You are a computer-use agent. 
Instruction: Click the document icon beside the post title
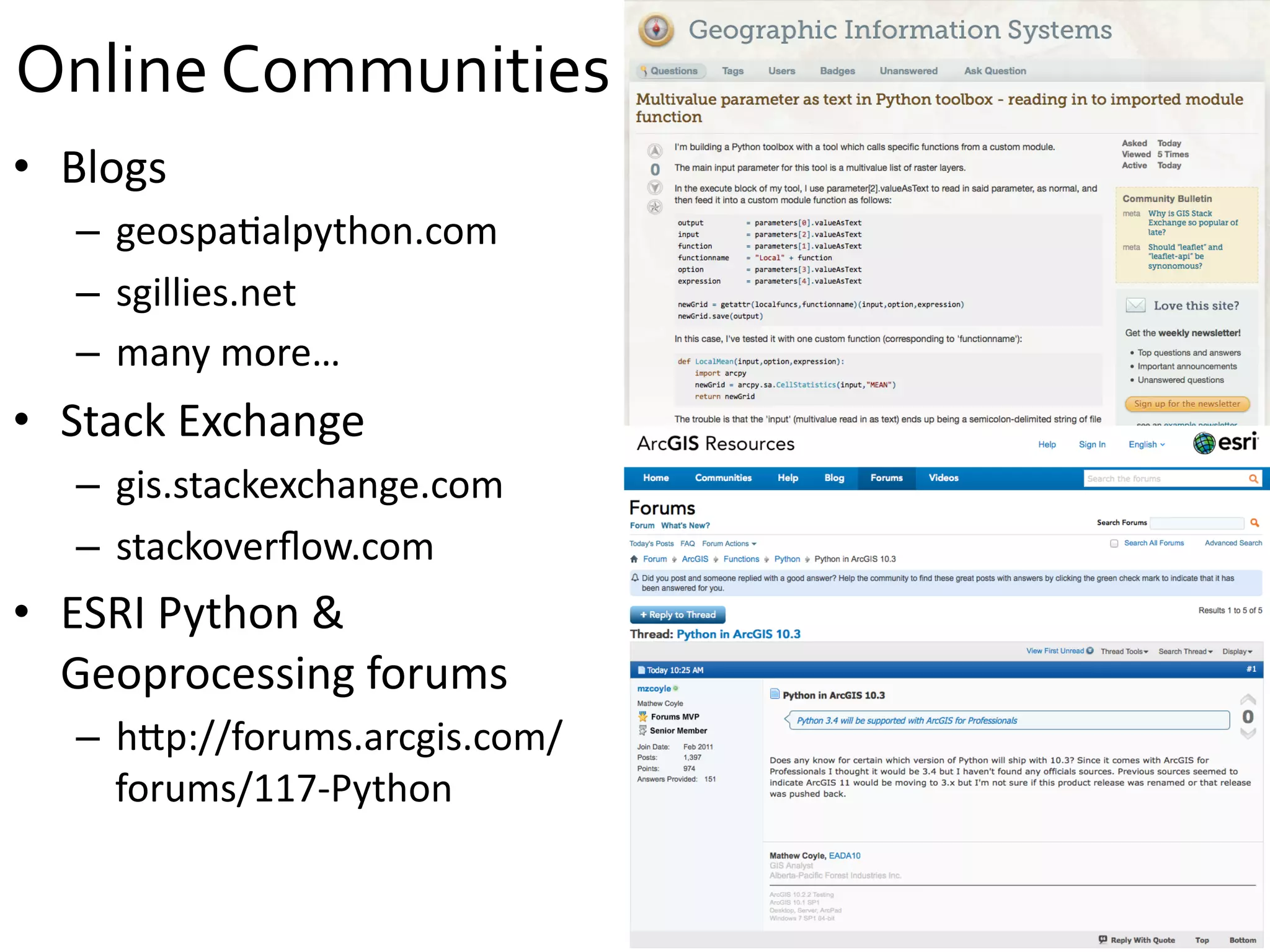[775, 694]
